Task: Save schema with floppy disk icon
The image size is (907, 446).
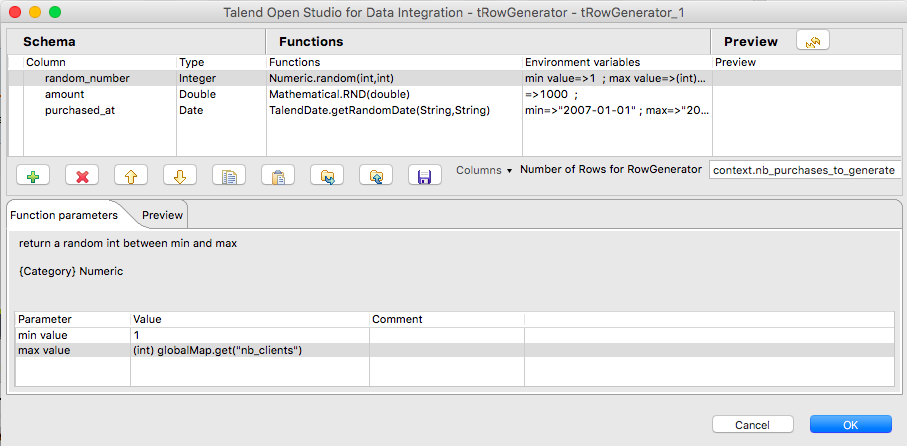Action: pyautogui.click(x=425, y=175)
